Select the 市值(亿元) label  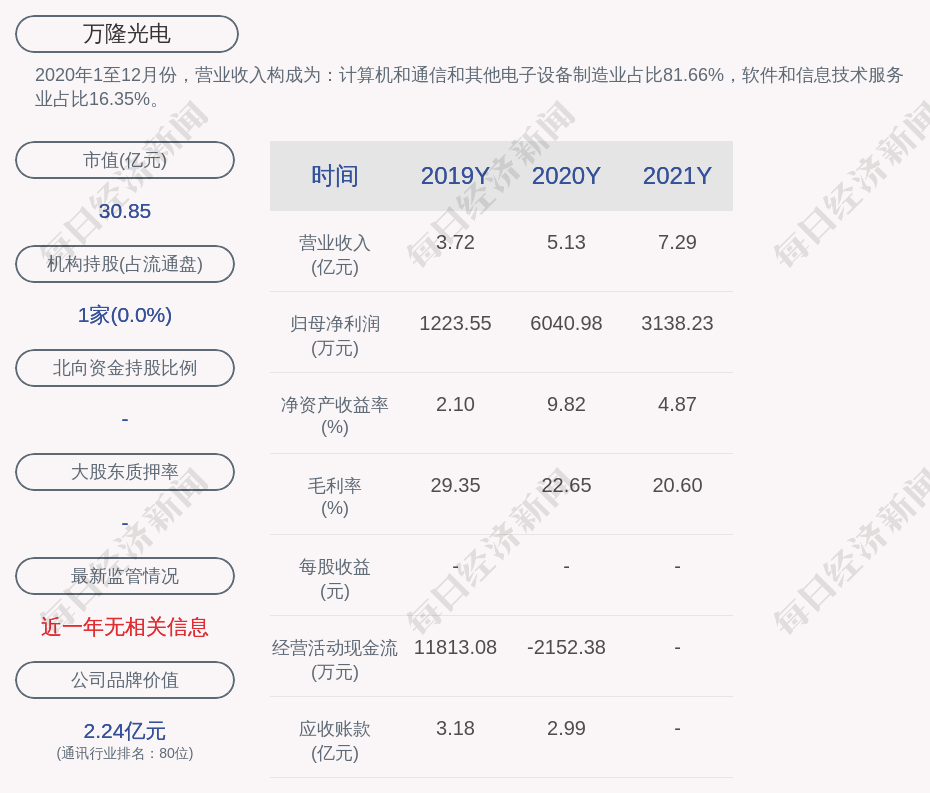125,160
